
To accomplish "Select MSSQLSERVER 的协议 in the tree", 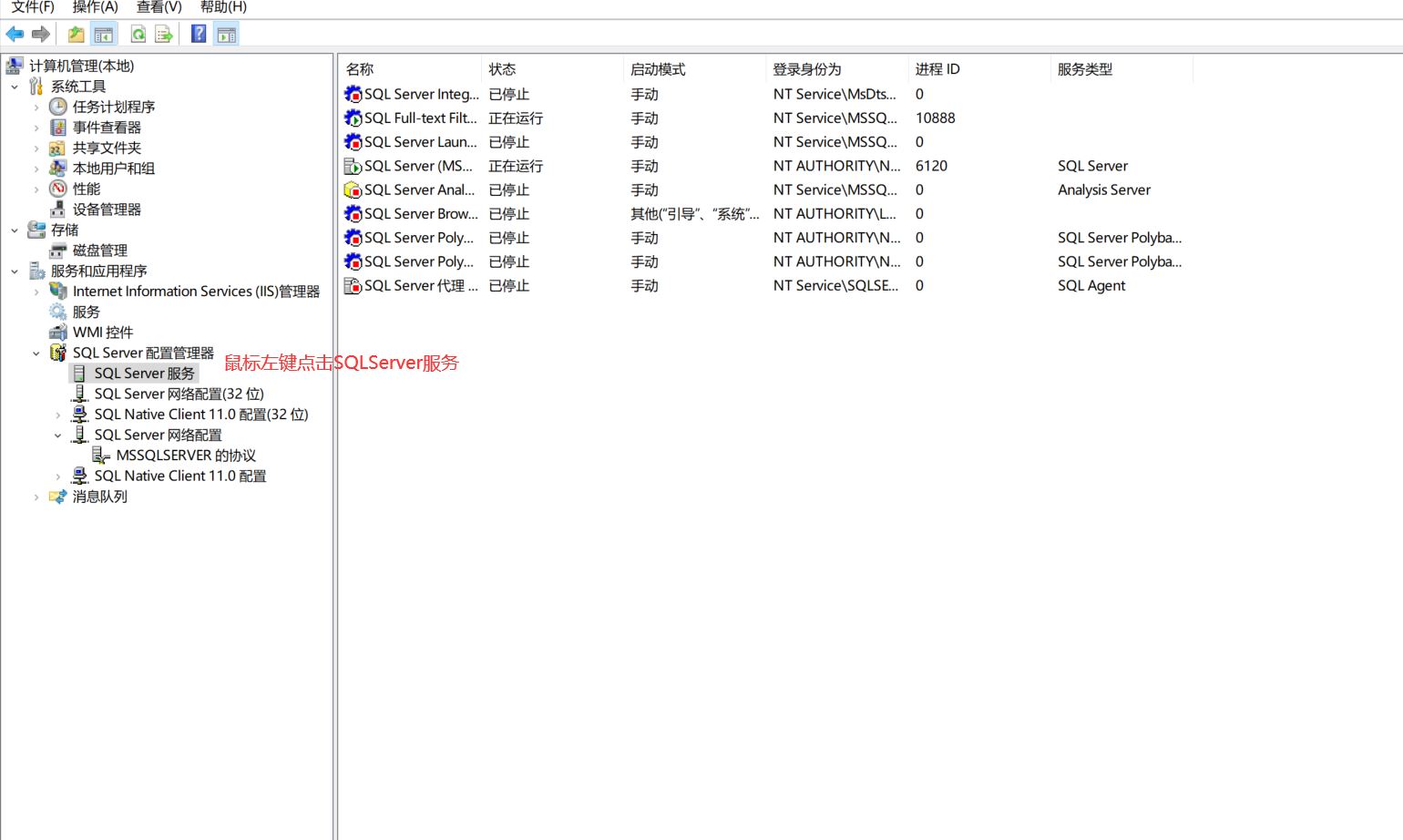I will click(x=185, y=456).
